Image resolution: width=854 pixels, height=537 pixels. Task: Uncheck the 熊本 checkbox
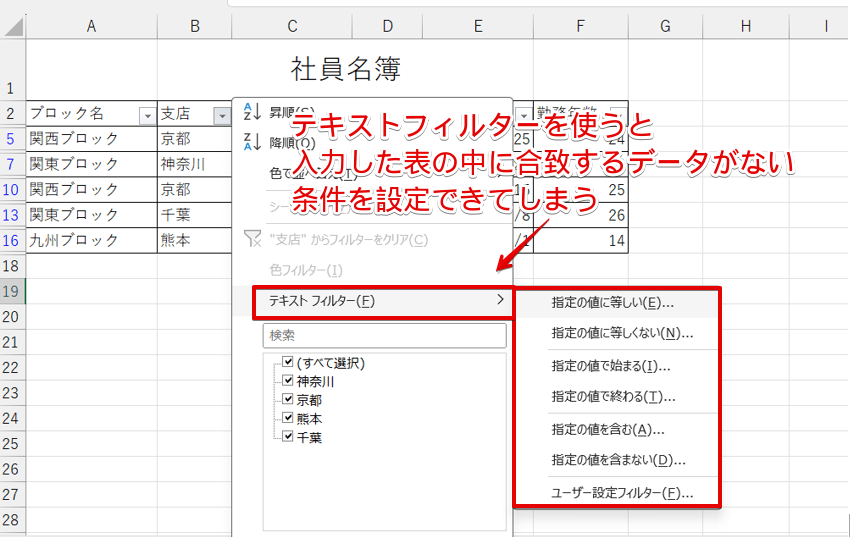[288, 417]
